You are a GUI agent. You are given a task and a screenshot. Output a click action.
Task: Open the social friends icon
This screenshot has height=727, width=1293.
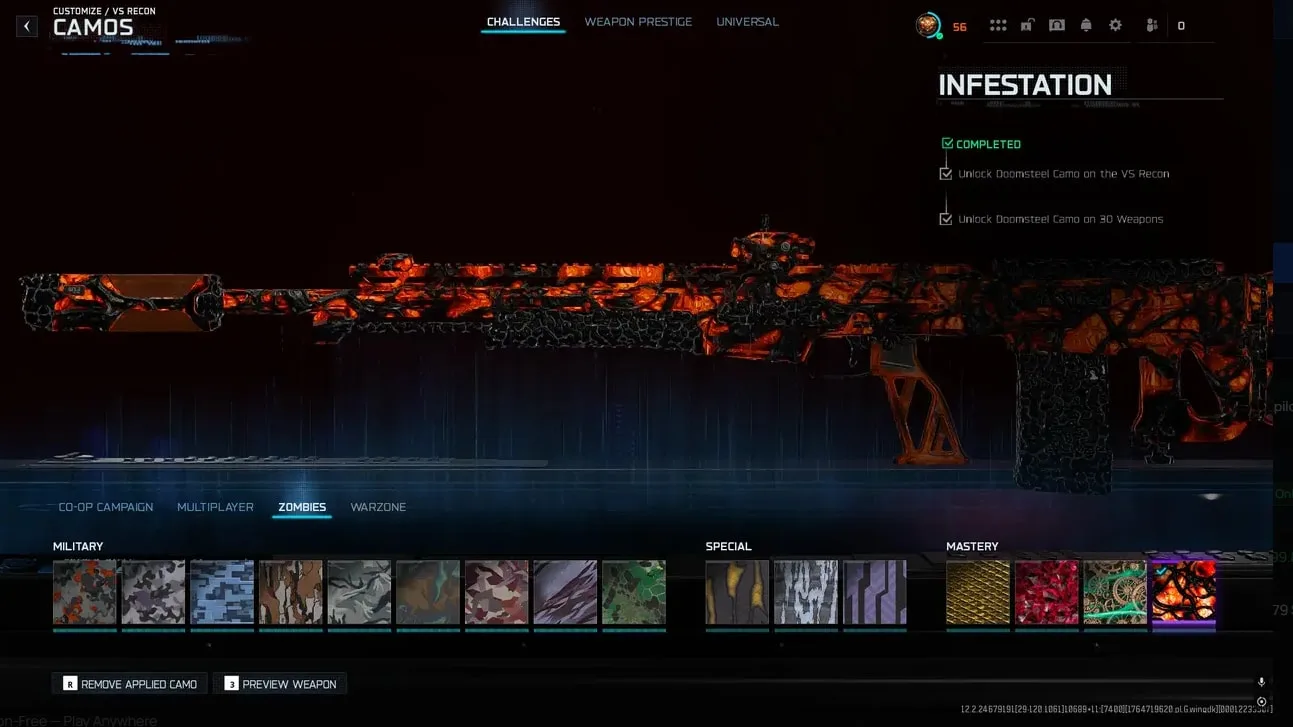[x=1151, y=26]
